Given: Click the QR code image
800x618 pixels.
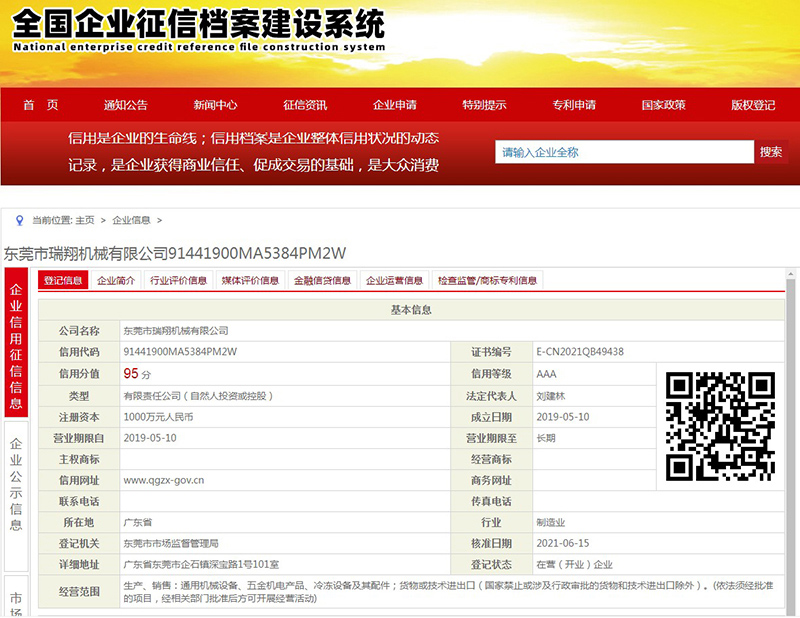Looking at the screenshot, I should click(721, 425).
